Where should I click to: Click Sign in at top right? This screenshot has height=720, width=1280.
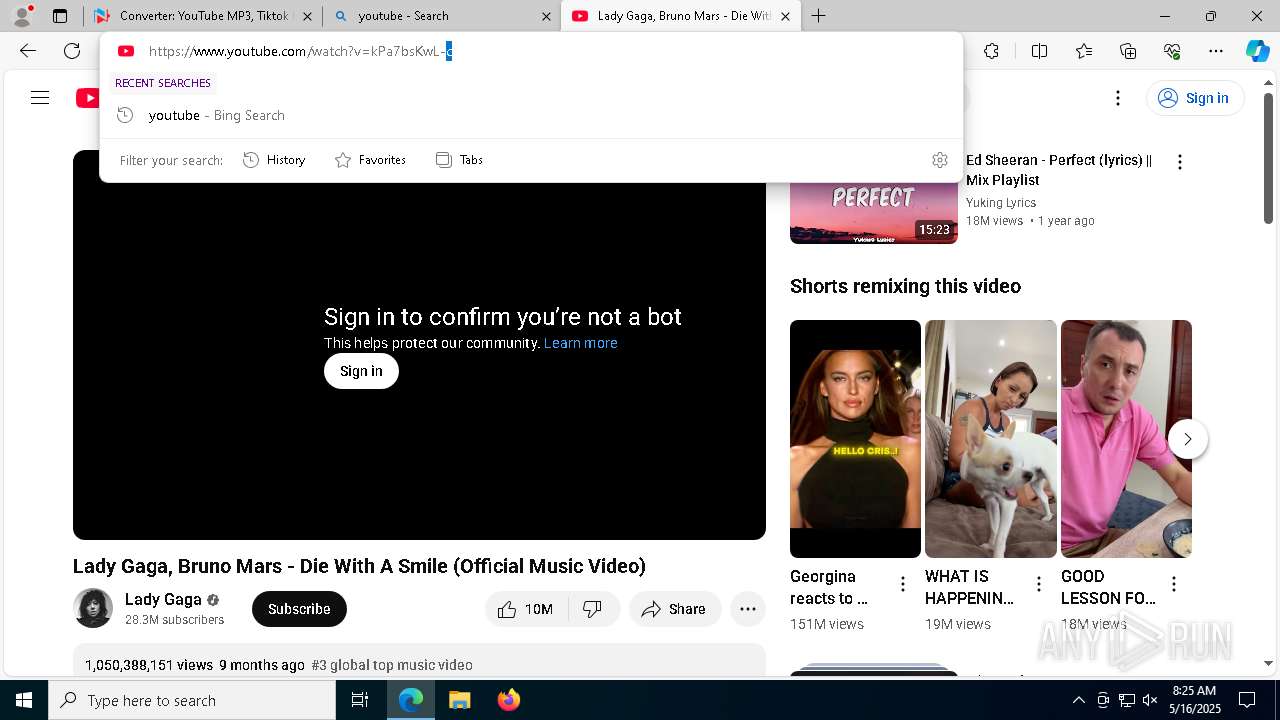(x=1194, y=98)
